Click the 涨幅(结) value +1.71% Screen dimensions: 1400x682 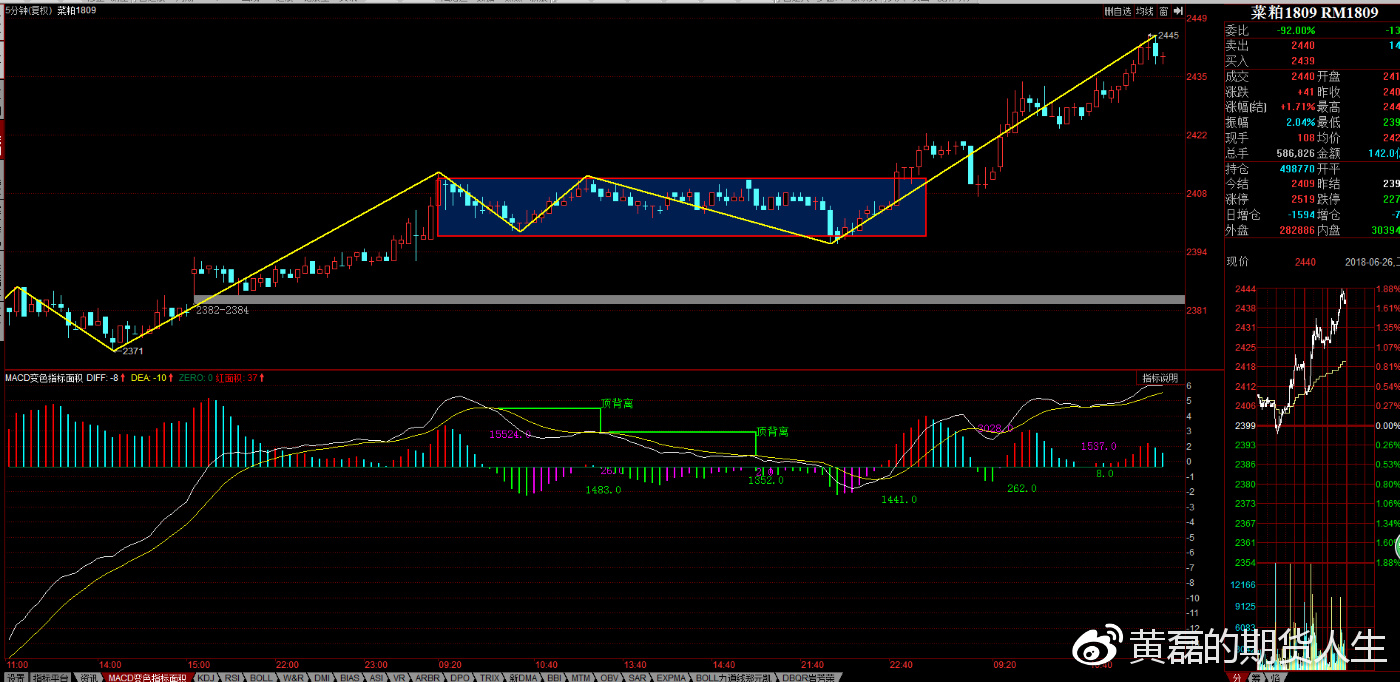tap(1298, 107)
